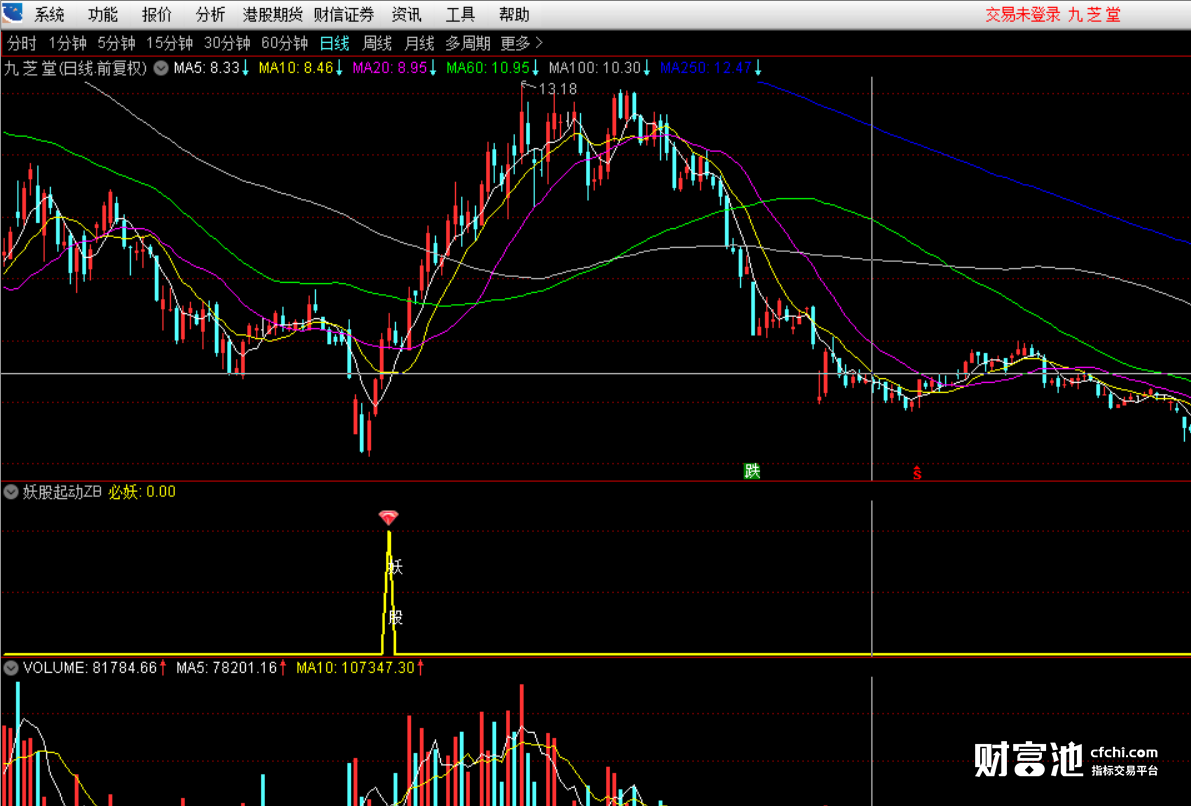
Task: Open the 港股期货 menu
Action: pos(272,14)
